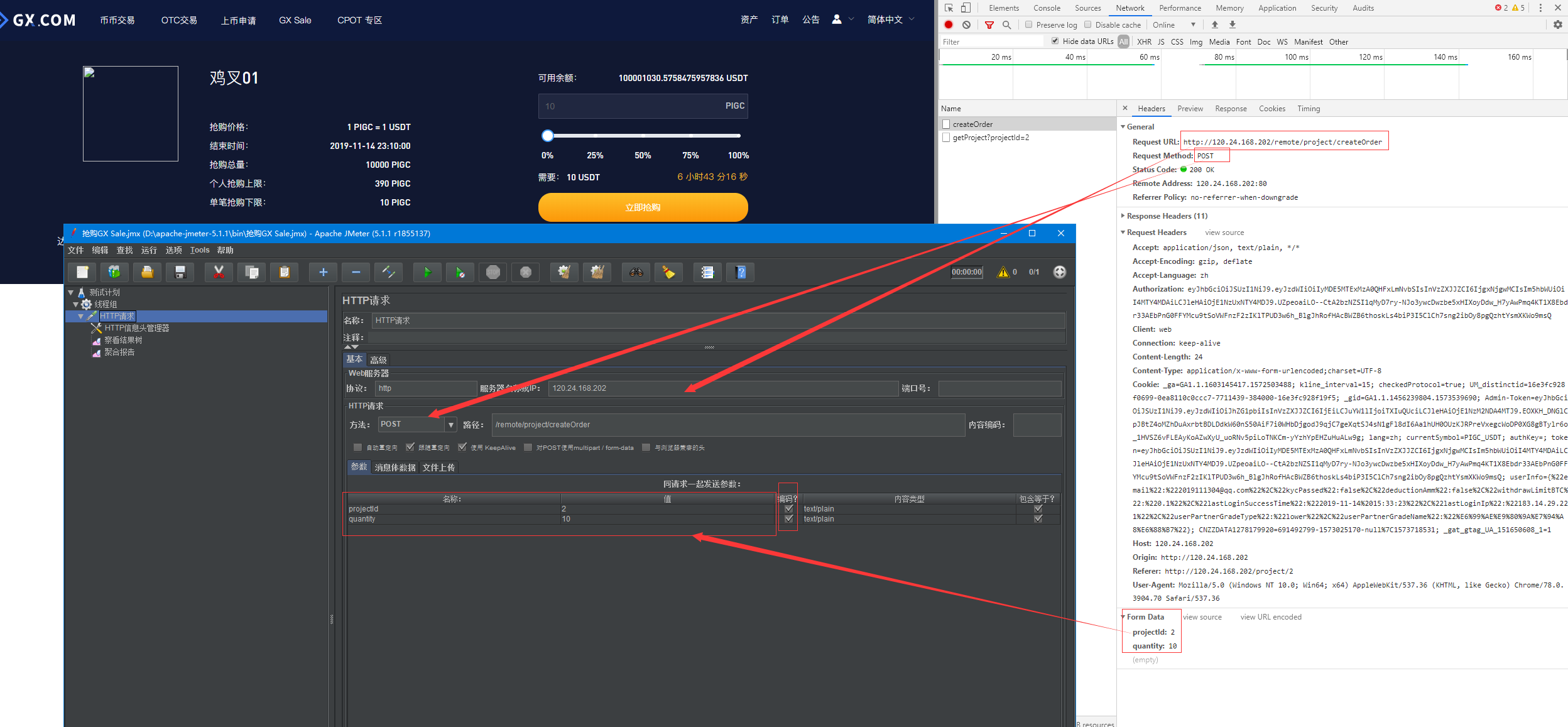Open the POST method dropdown in JMeter
The height and width of the screenshot is (727, 1568).
pos(451,424)
